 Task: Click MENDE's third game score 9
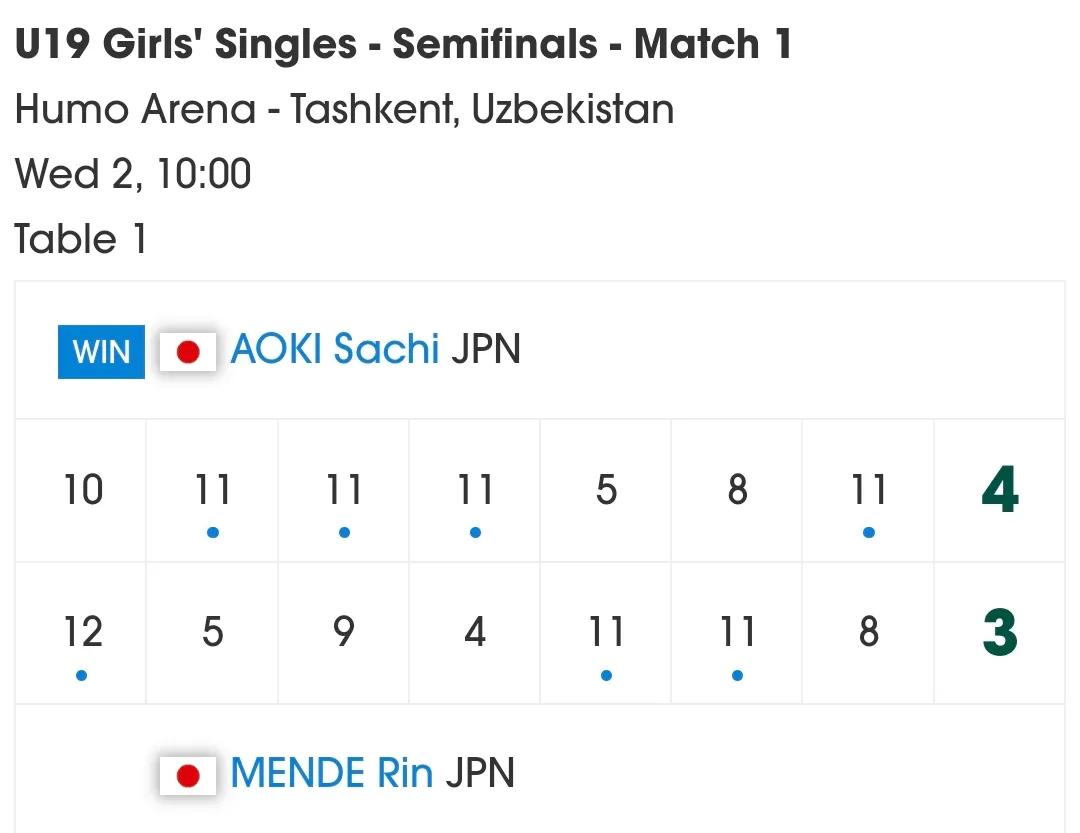click(344, 632)
